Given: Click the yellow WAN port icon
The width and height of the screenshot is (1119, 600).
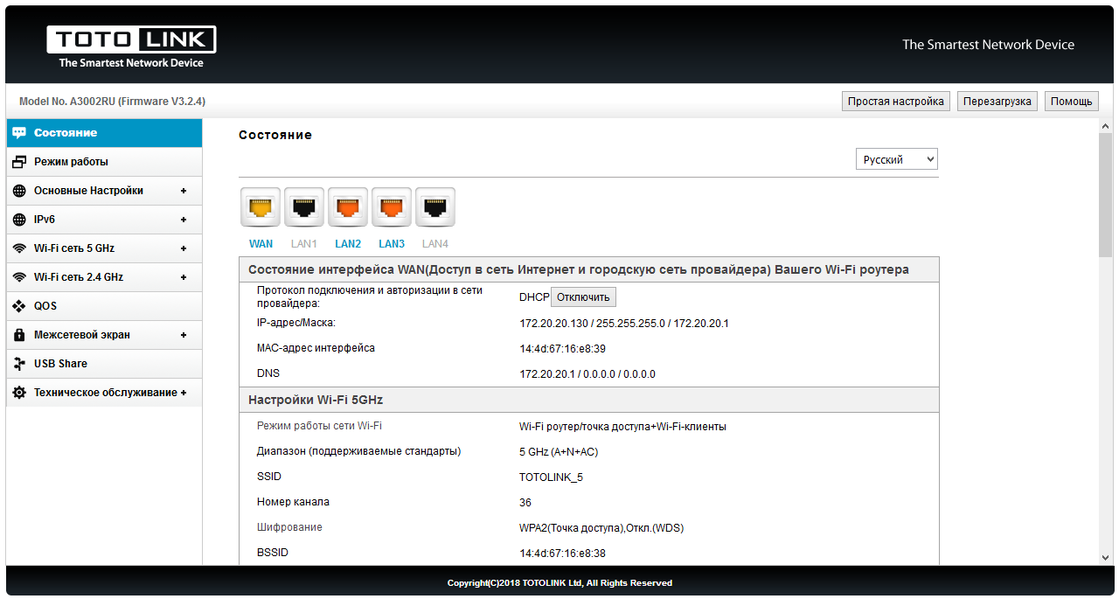Looking at the screenshot, I should point(260,208).
